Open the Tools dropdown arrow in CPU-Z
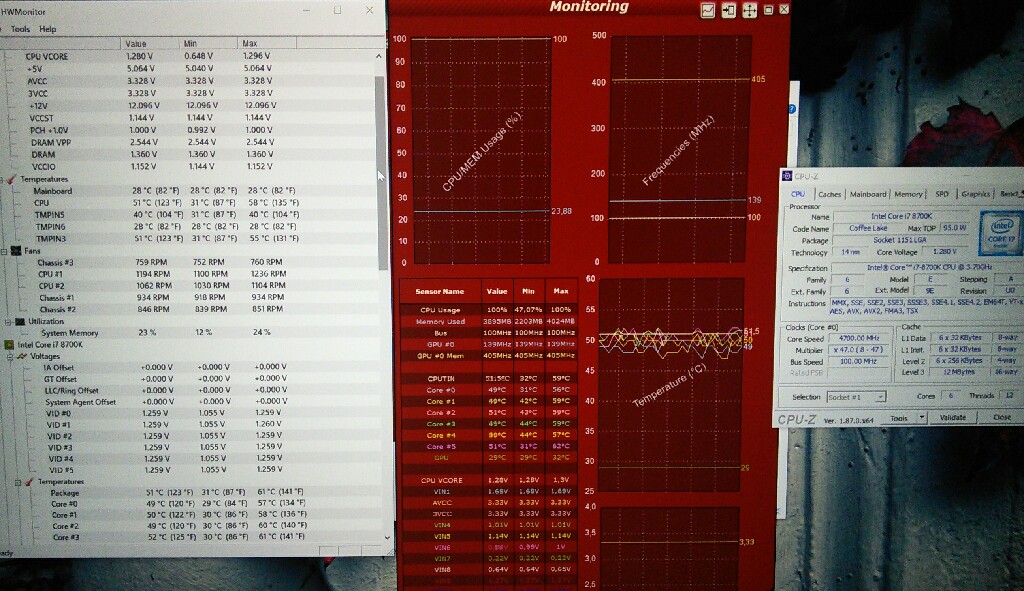 coord(921,418)
